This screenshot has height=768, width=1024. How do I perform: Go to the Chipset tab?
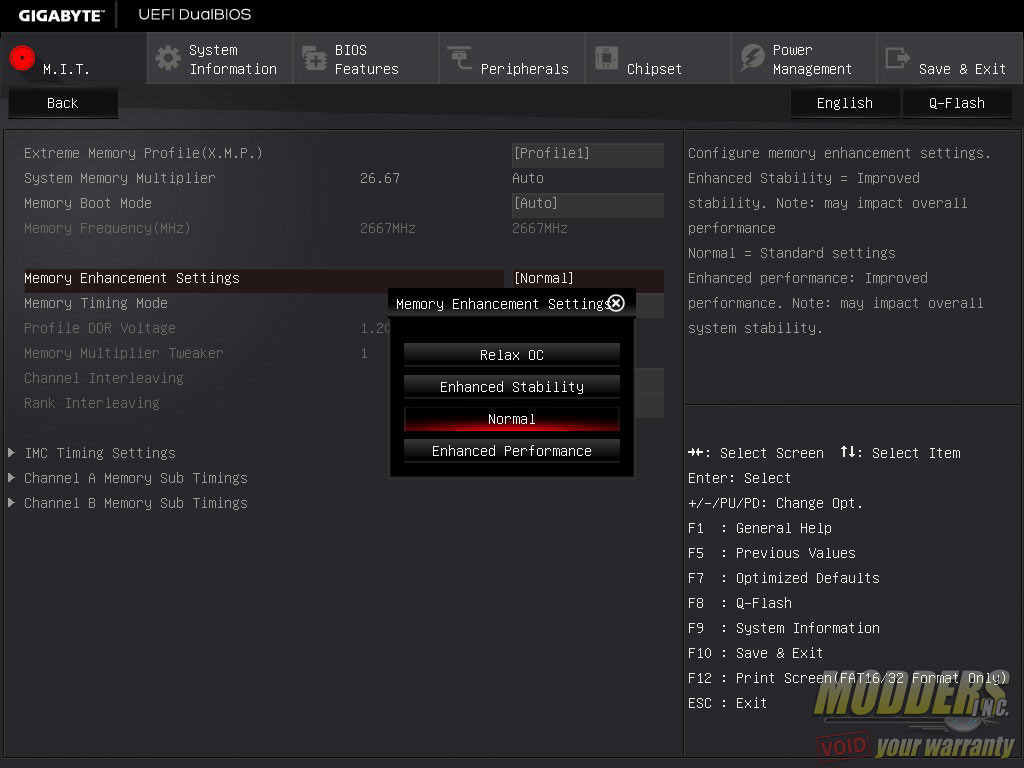pos(658,59)
